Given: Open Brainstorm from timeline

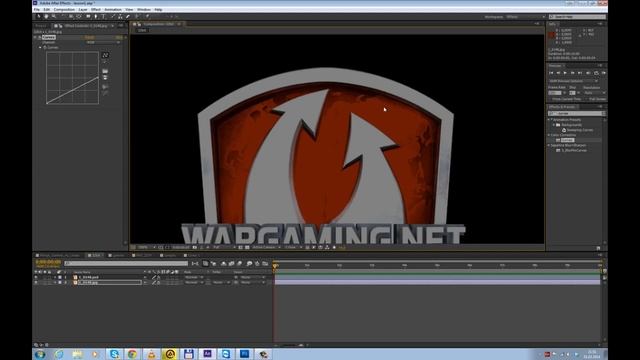Looking at the screenshot, I should [249, 264].
